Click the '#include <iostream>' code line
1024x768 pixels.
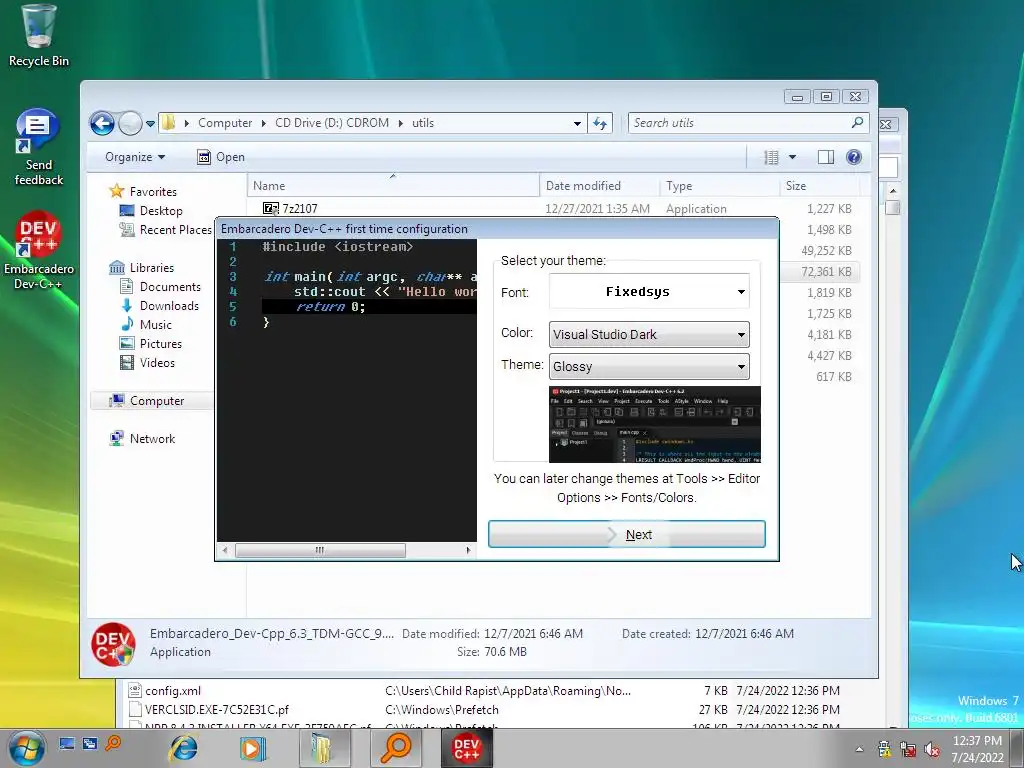337,246
